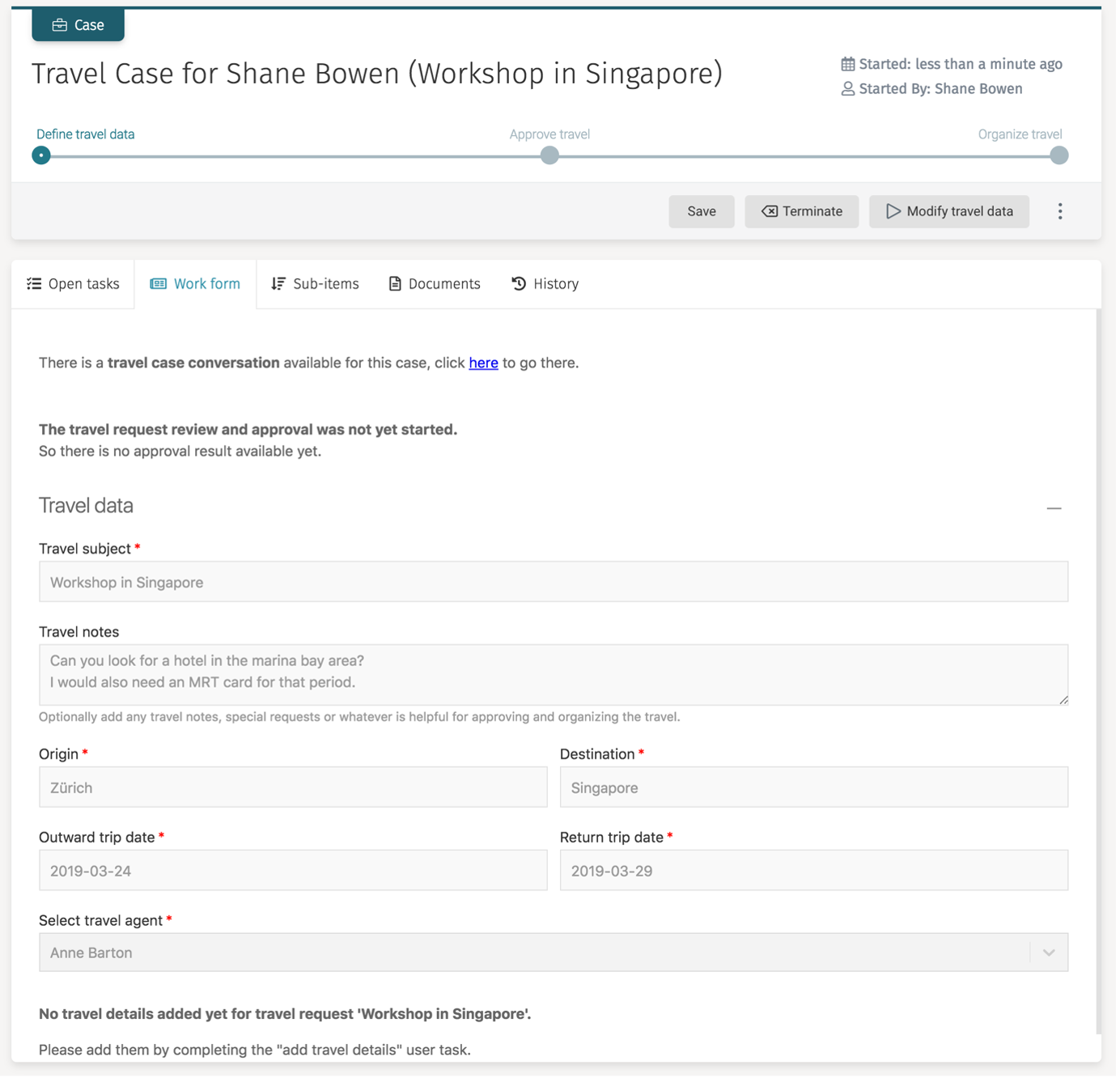Open the Open tasks tab
Viewport: 1120px width, 1078px height.
click(x=73, y=284)
